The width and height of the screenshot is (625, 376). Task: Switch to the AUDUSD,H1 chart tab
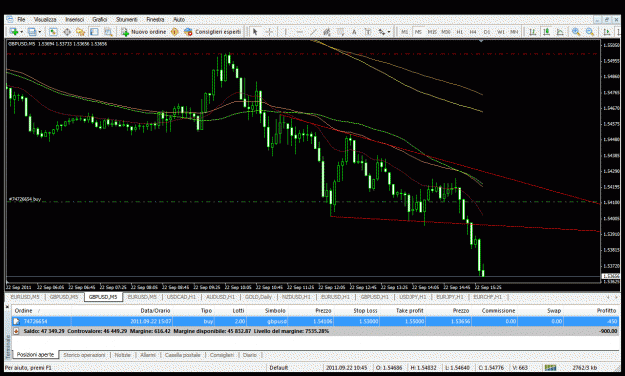220,297
